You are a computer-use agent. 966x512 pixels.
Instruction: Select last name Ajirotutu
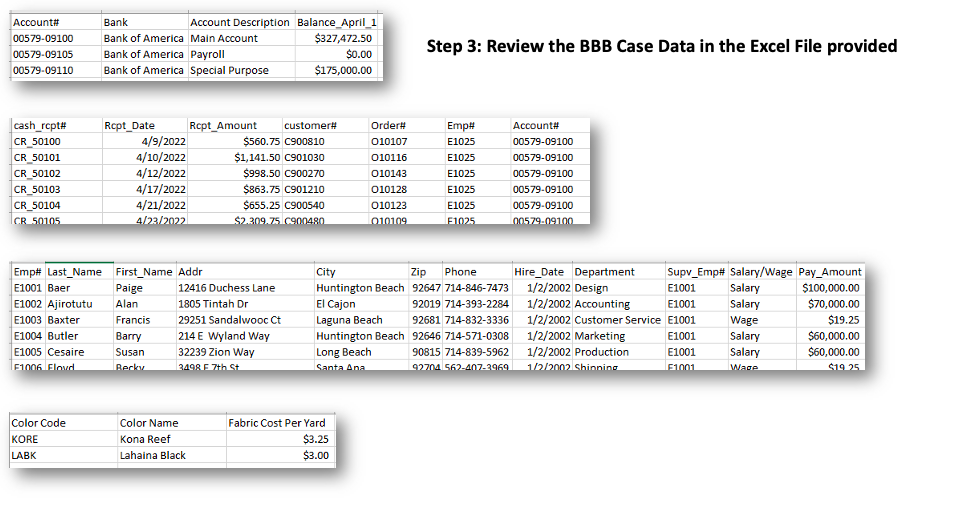70,304
